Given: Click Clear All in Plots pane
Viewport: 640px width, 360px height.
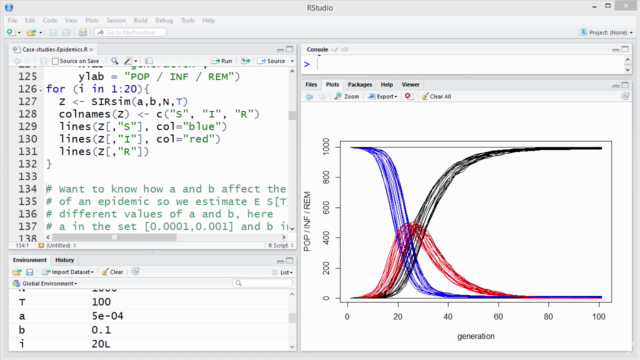Looking at the screenshot, I should (436, 96).
